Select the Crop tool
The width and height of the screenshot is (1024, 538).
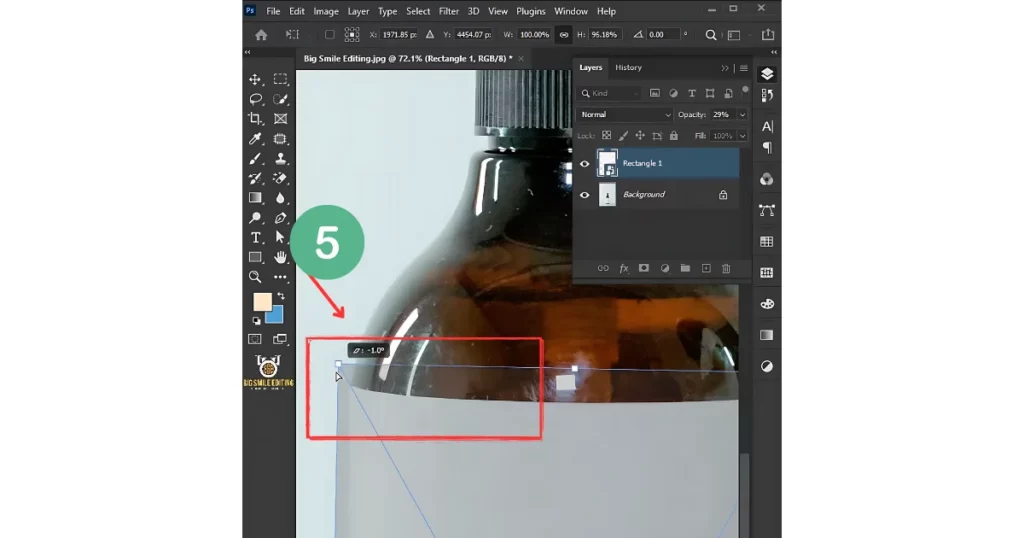(x=255, y=119)
